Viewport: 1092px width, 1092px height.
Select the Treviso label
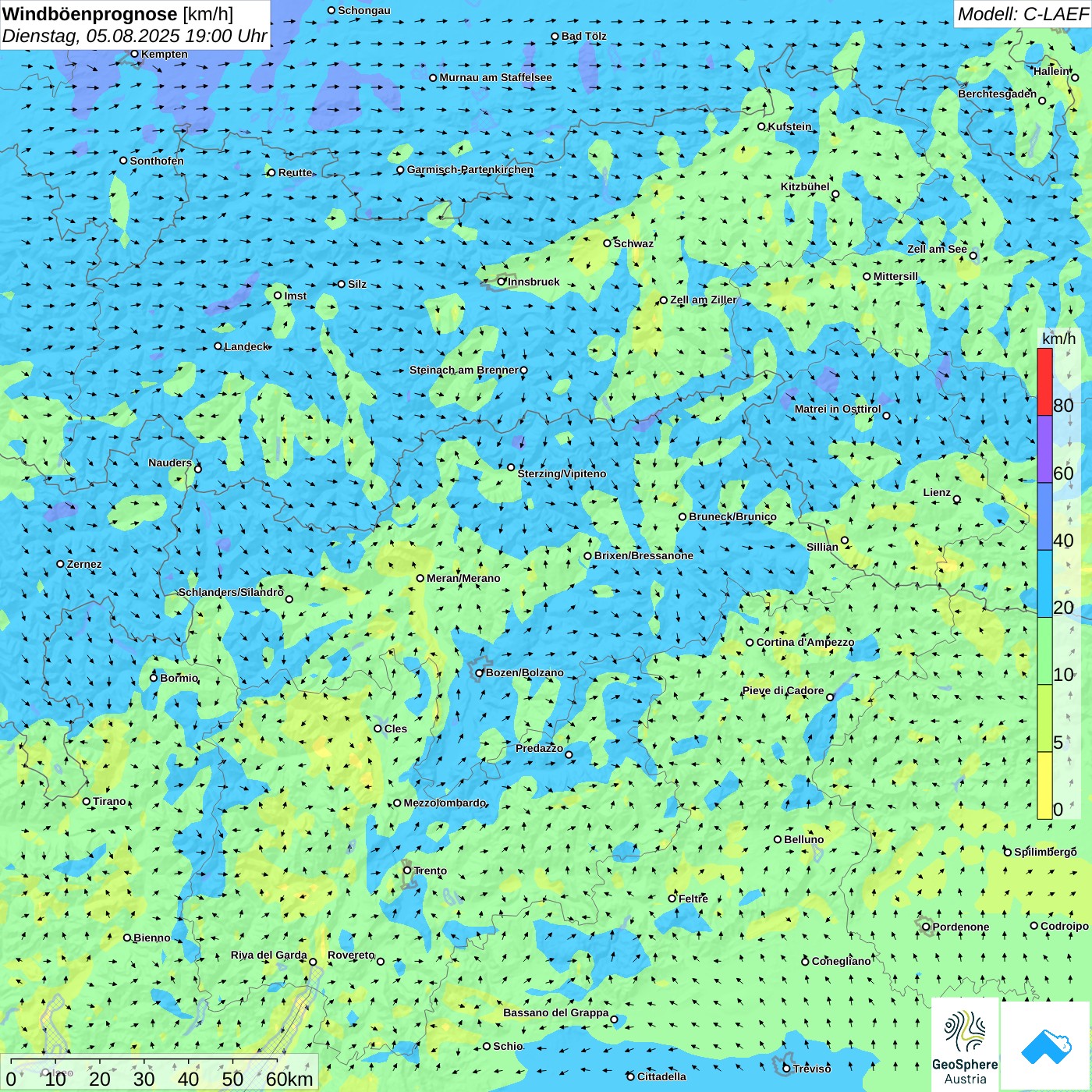tap(812, 1069)
